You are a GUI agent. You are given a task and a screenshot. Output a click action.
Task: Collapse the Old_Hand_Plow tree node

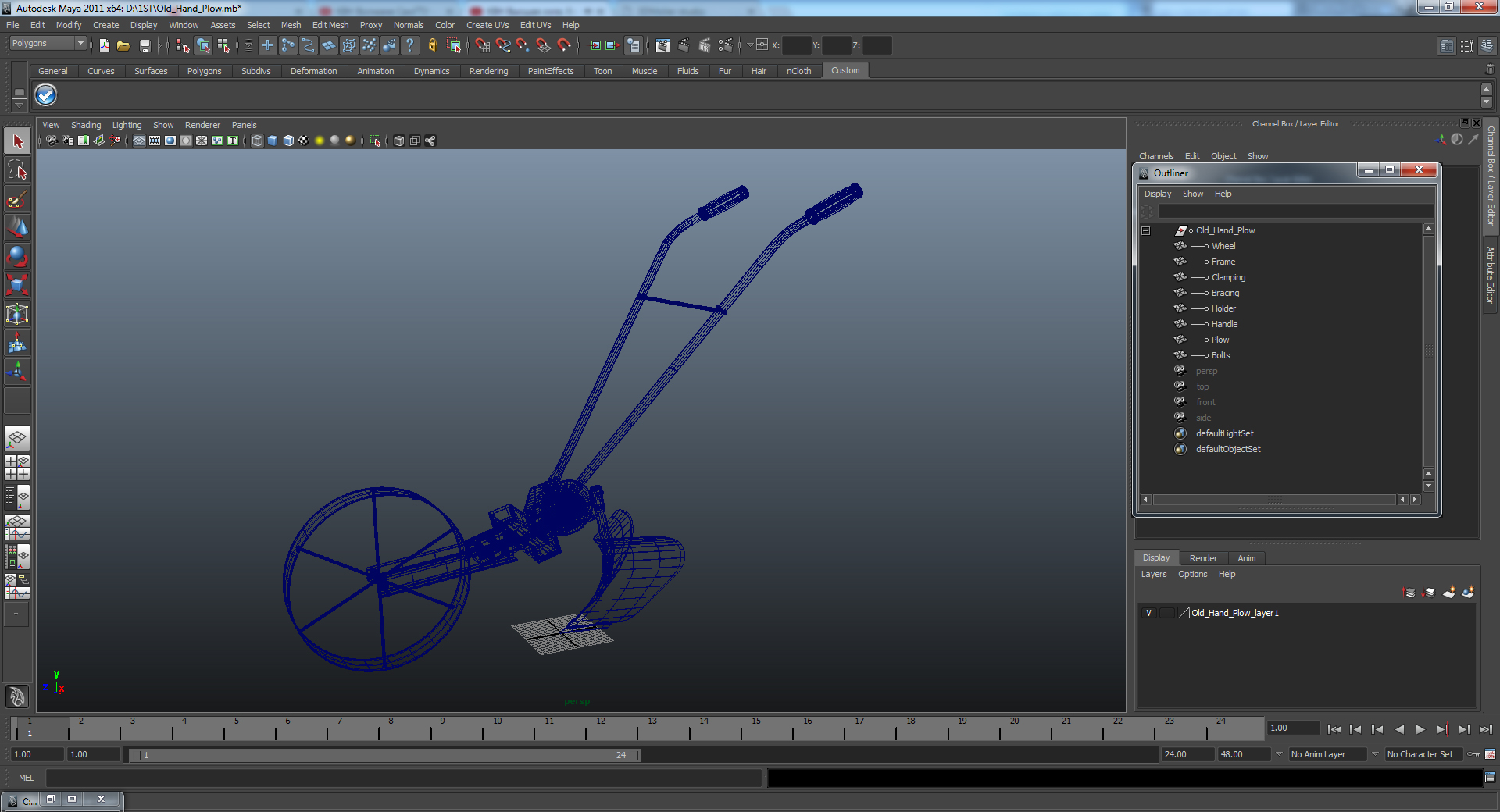click(1146, 230)
